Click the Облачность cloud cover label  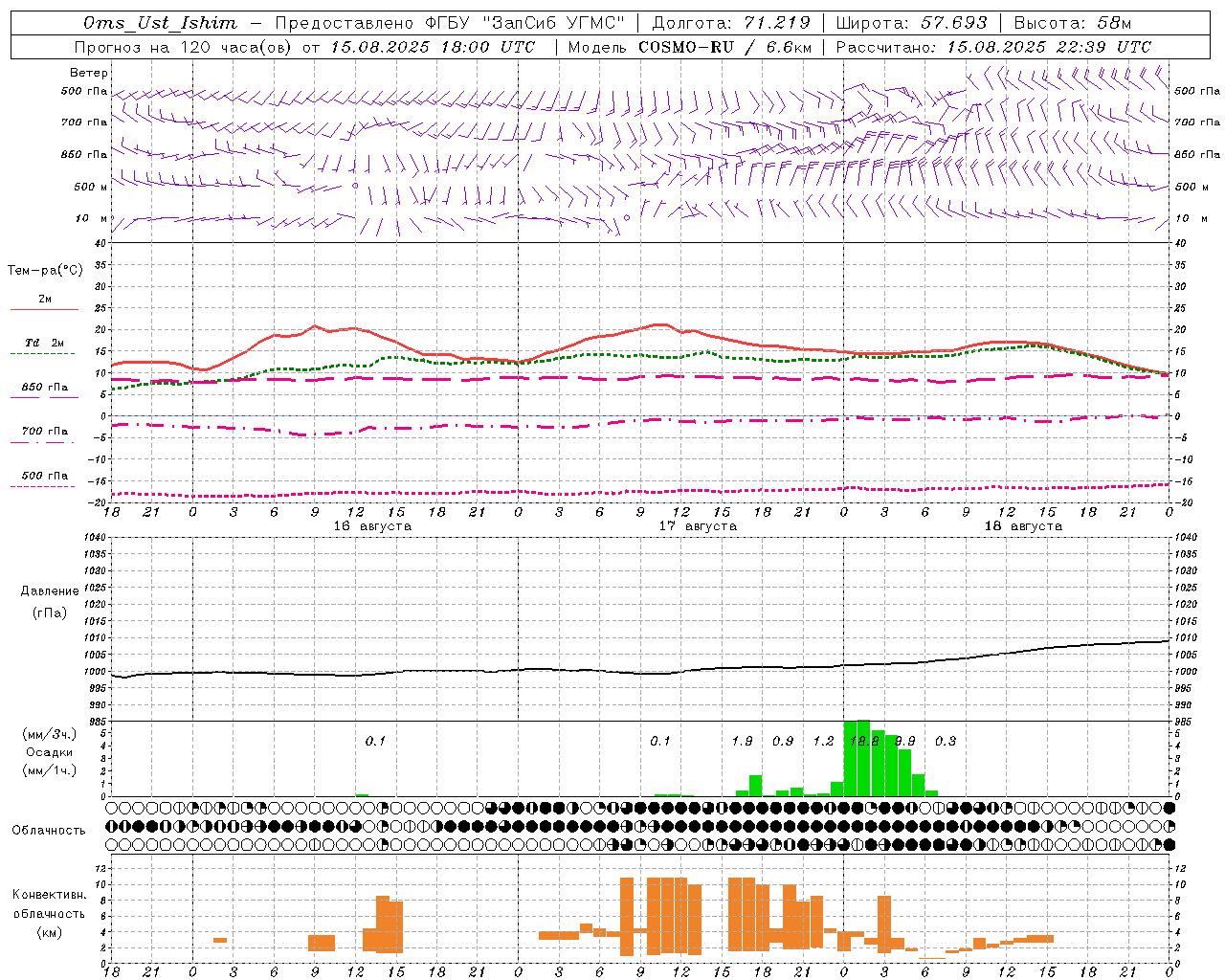[49, 831]
